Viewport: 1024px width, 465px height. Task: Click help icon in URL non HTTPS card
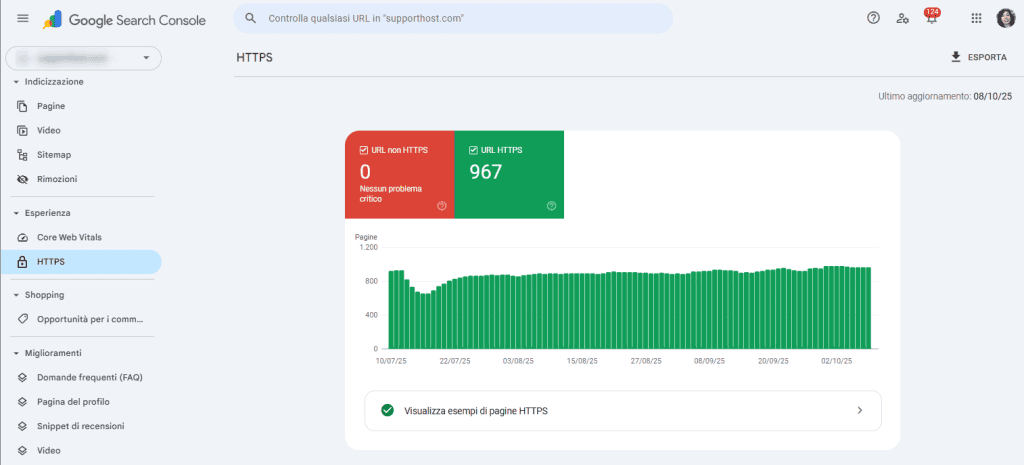coord(442,206)
